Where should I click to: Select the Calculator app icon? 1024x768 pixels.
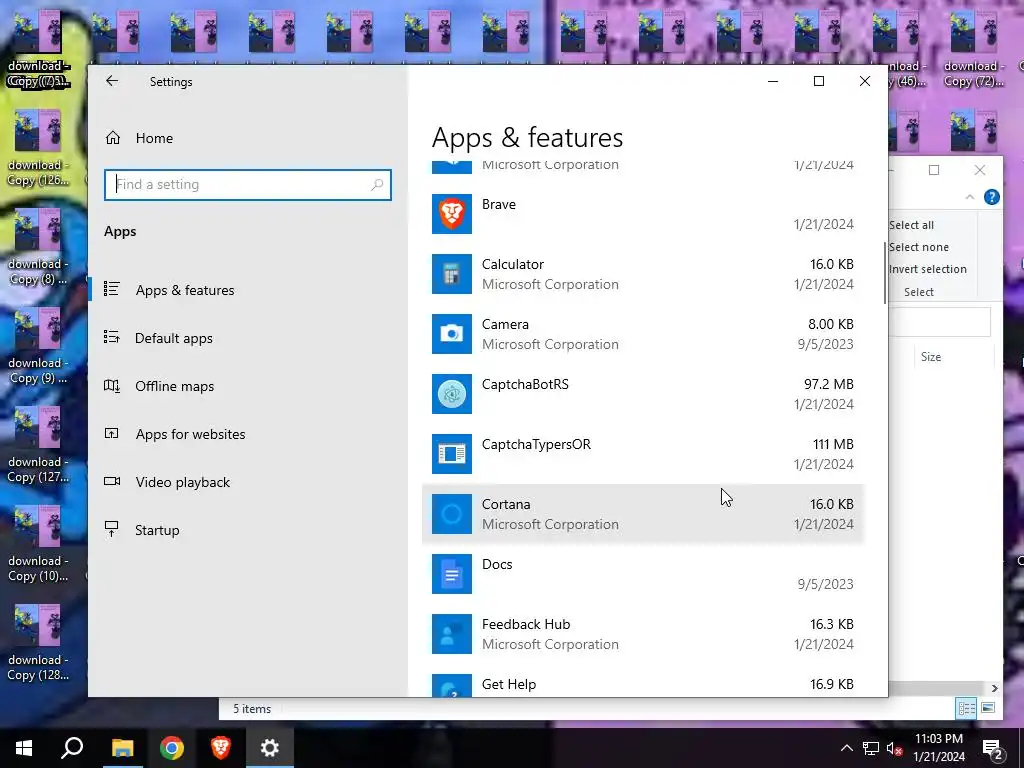(452, 274)
